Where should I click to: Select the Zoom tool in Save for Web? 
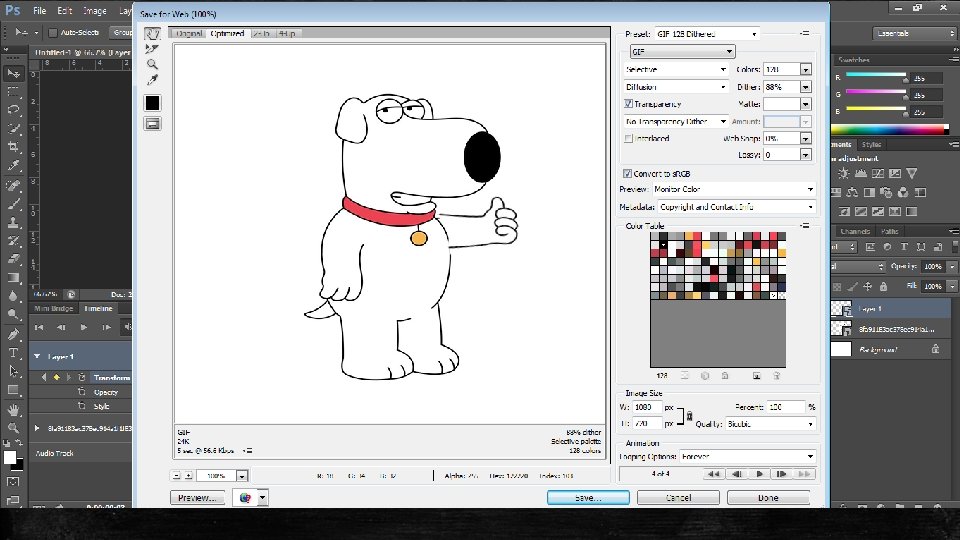(x=152, y=64)
